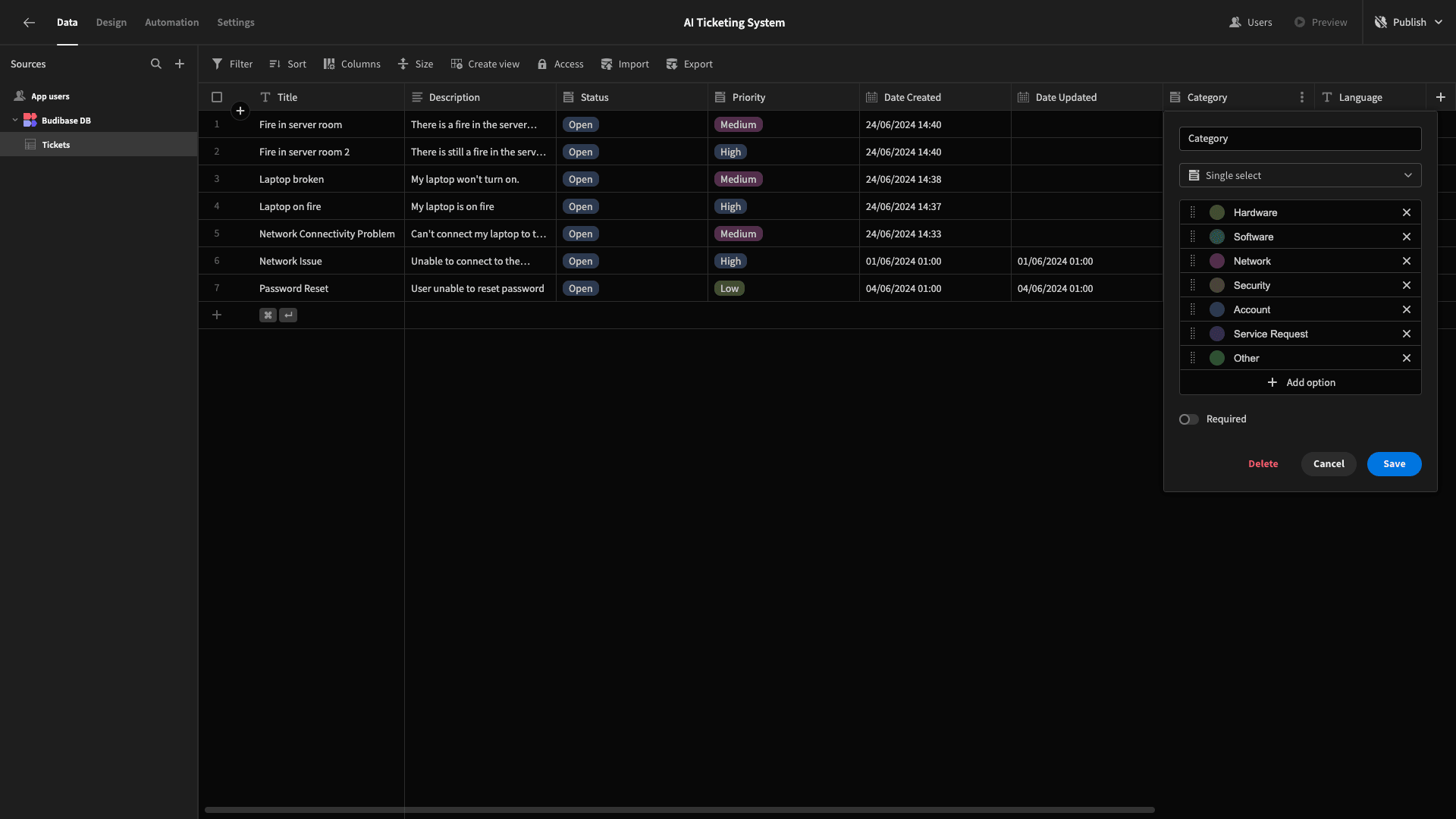
Task: Remove the Hardware option
Action: click(1407, 212)
